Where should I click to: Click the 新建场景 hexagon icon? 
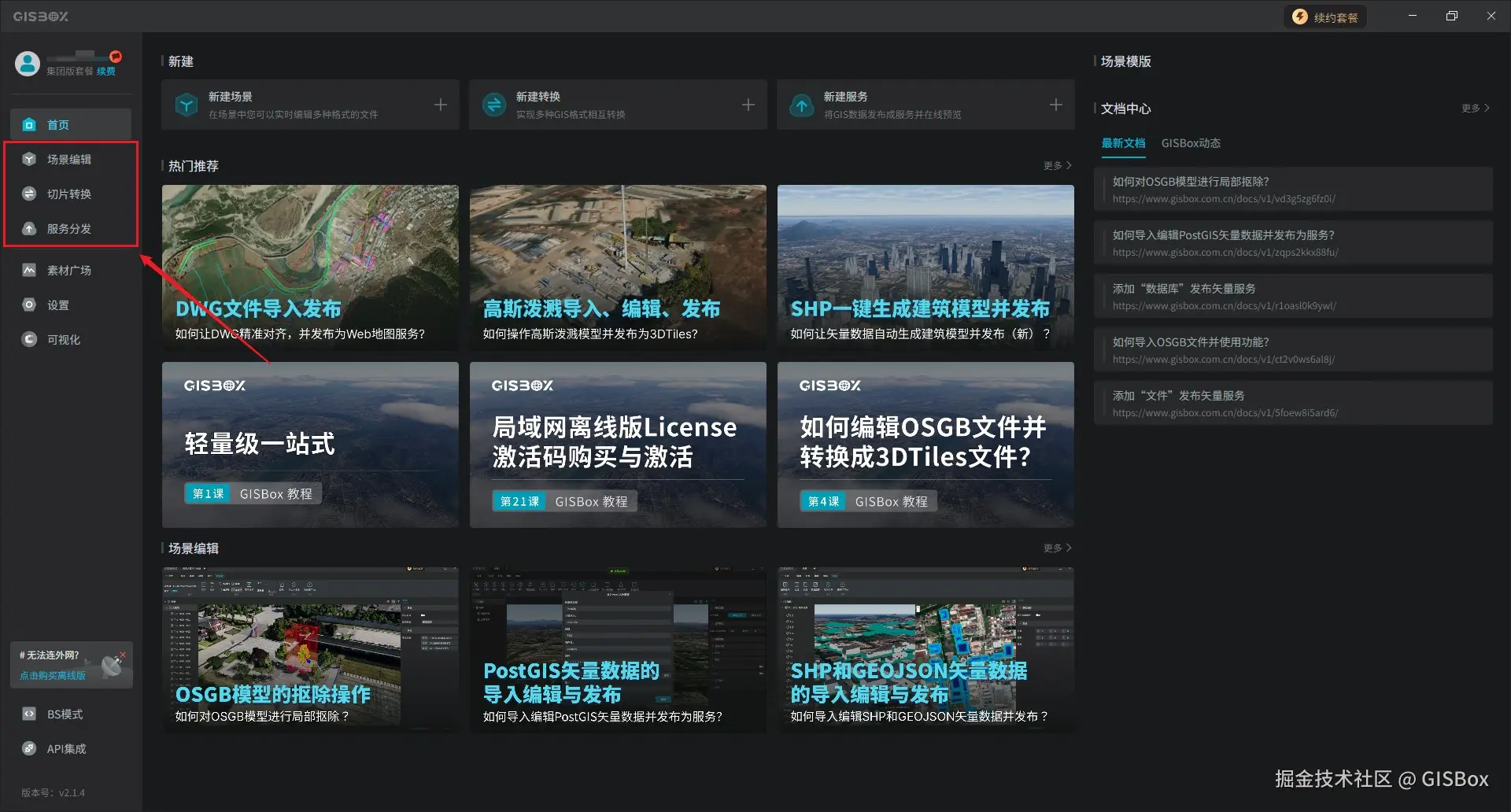187,105
